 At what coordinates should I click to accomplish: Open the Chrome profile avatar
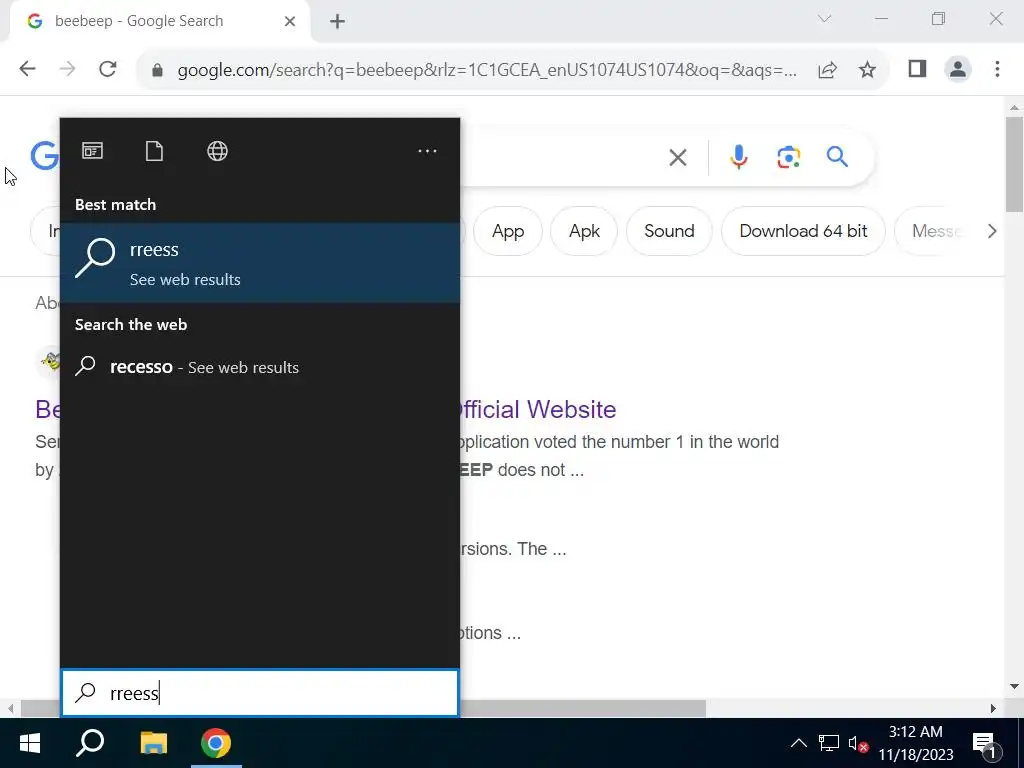tap(958, 69)
